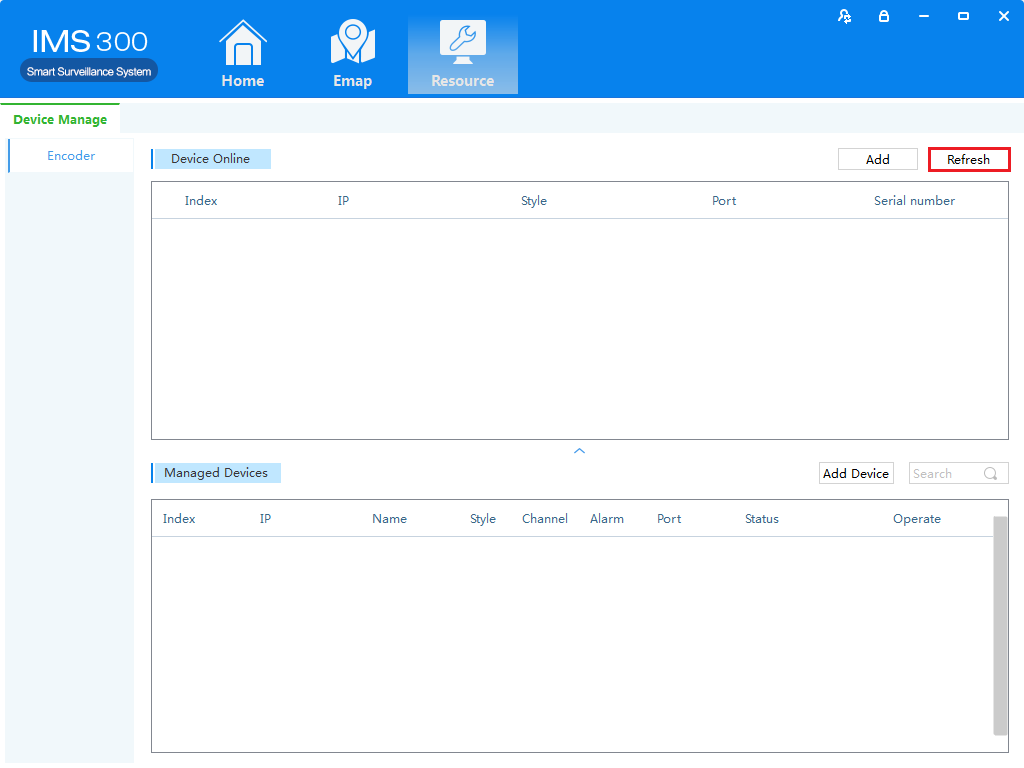Select Encoder in the left sidebar

[x=71, y=156]
